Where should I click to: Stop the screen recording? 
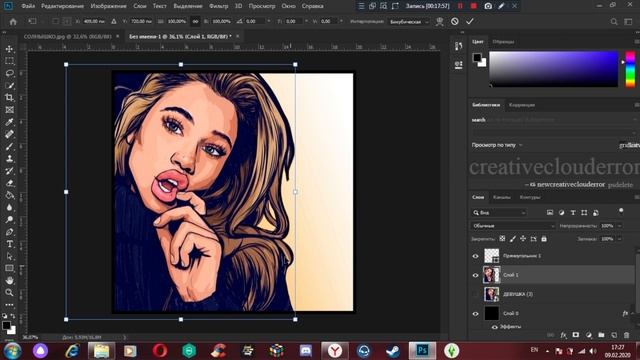473,6
